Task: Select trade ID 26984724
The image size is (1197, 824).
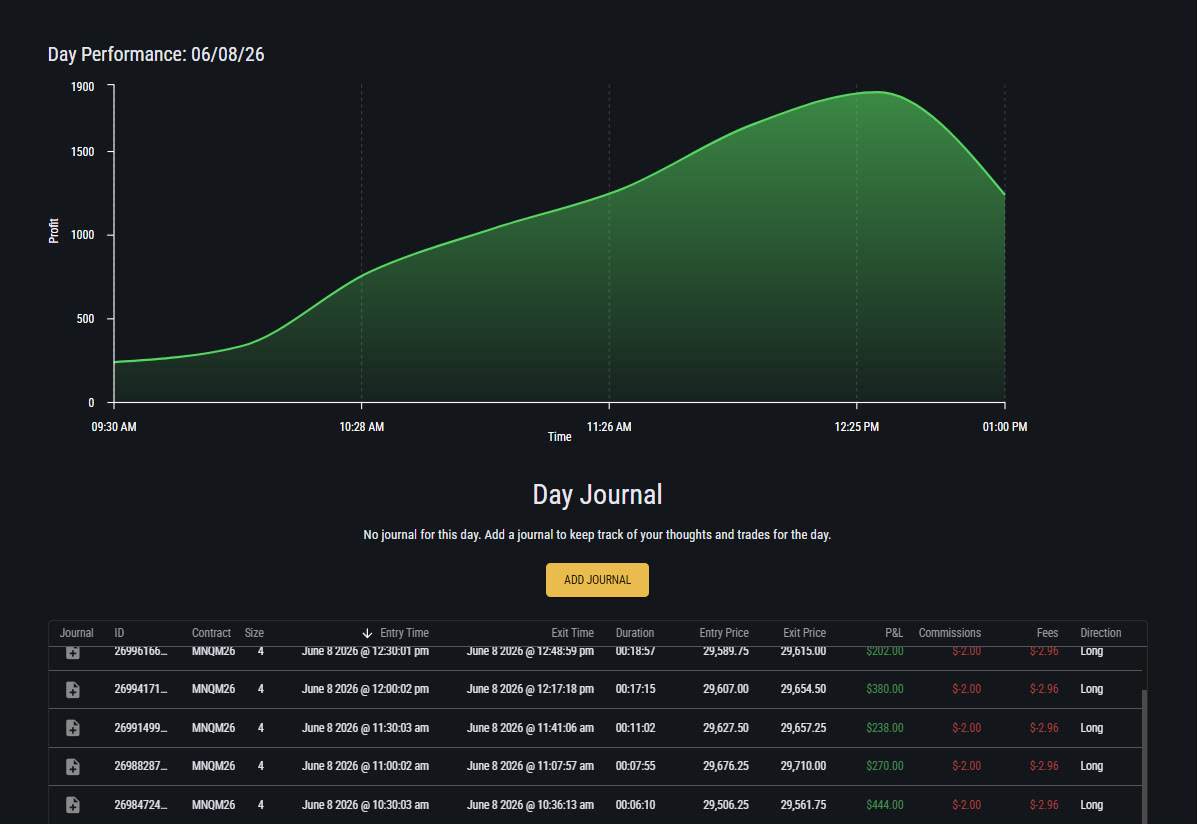Action: pyautogui.click(x=140, y=805)
